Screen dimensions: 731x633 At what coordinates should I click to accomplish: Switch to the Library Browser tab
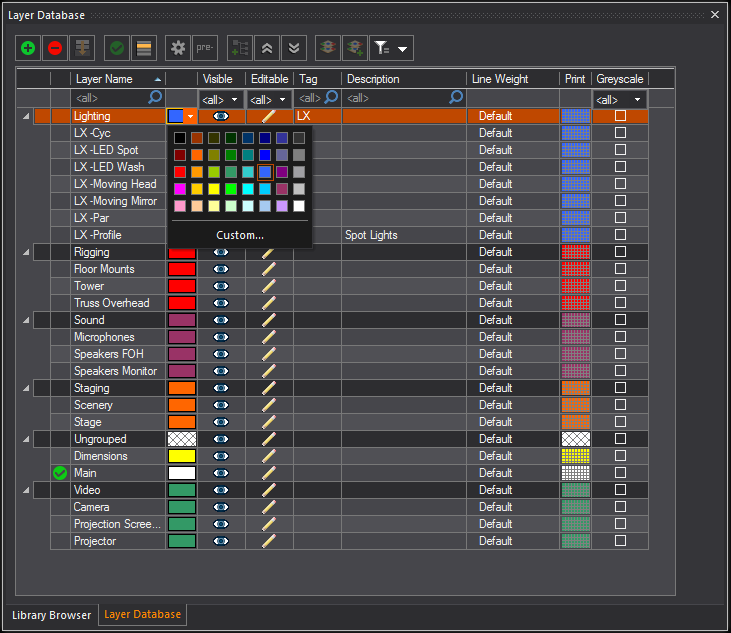pyautogui.click(x=51, y=615)
